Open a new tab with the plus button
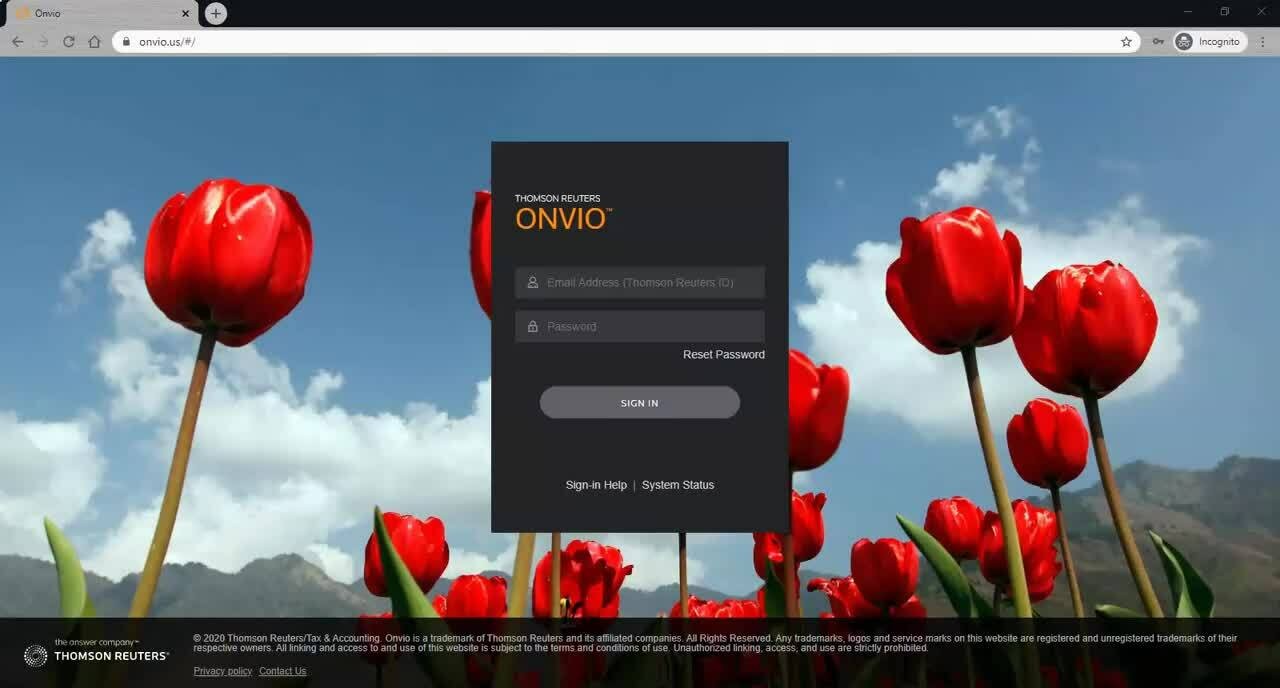The image size is (1280, 688). 216,13
